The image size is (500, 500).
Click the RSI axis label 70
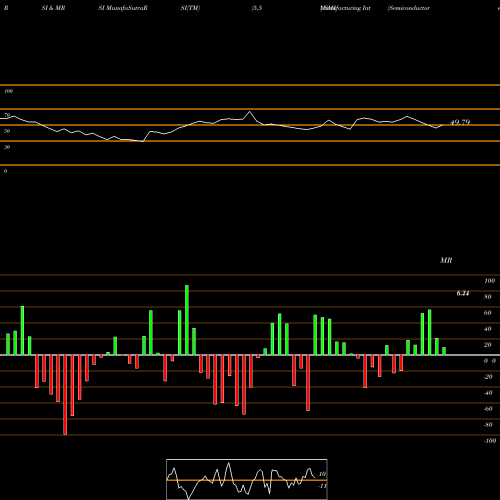7,115
